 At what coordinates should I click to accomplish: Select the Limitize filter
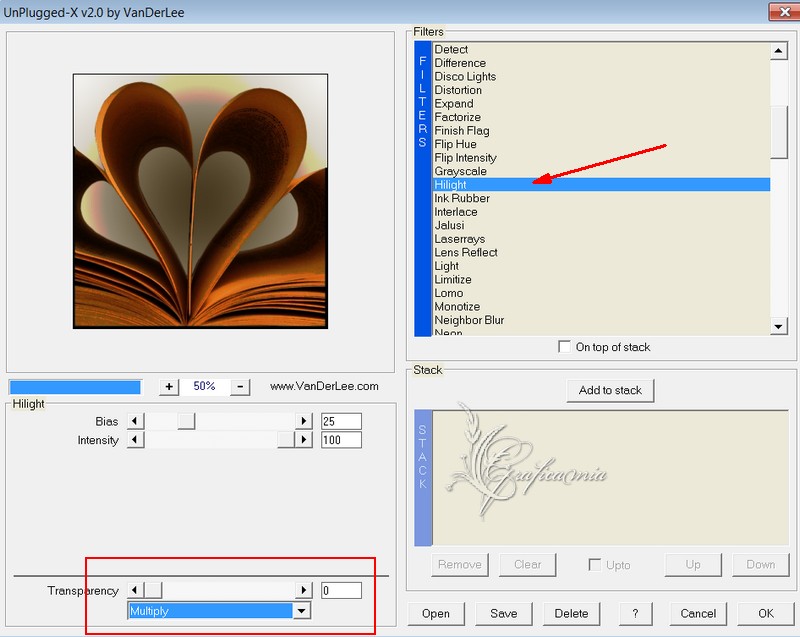pos(601,279)
